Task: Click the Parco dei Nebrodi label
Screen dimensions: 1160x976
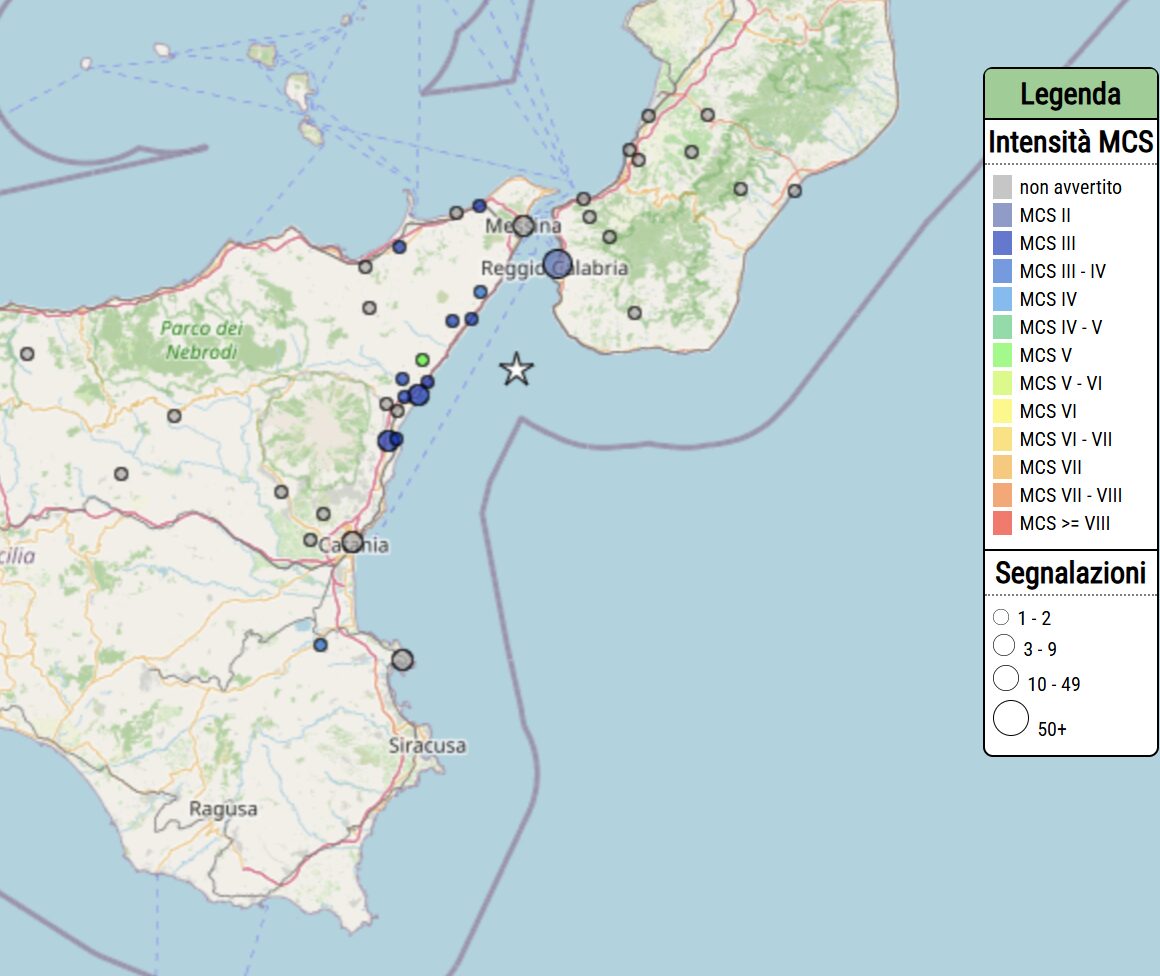Action: point(202,340)
